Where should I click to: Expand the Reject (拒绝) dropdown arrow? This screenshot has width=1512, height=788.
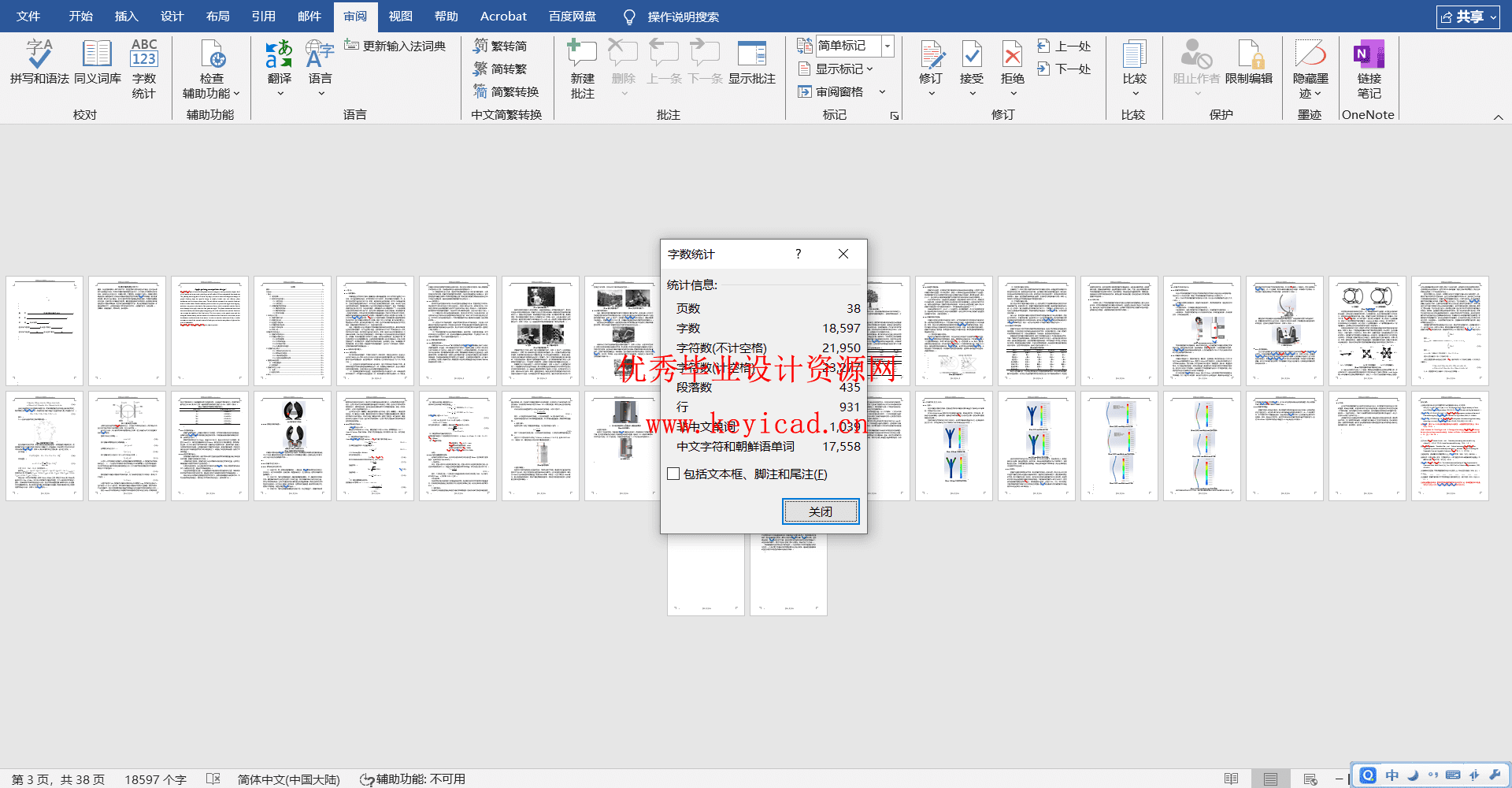(1014, 94)
